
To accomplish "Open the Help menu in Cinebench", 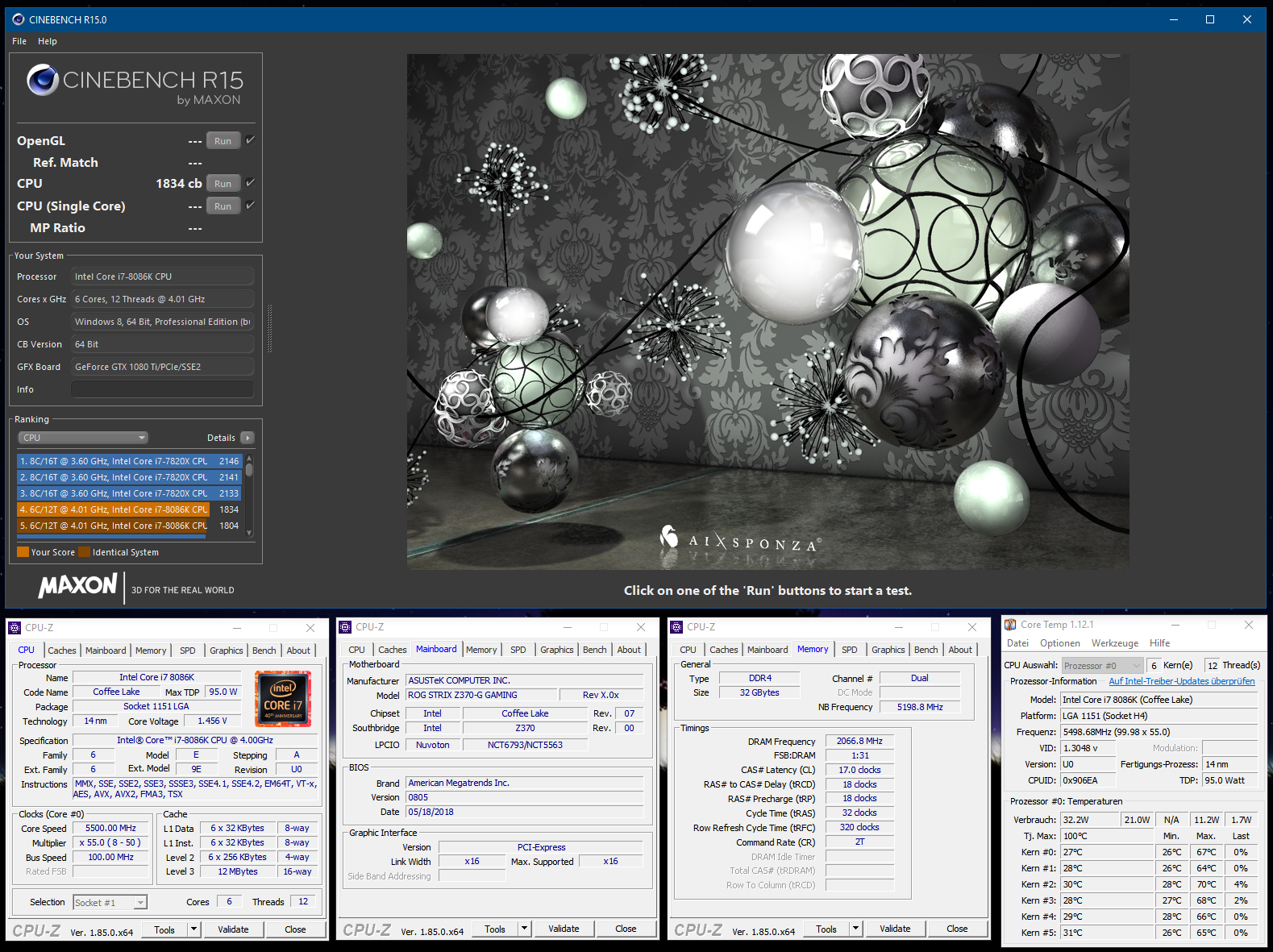I will tap(48, 41).
